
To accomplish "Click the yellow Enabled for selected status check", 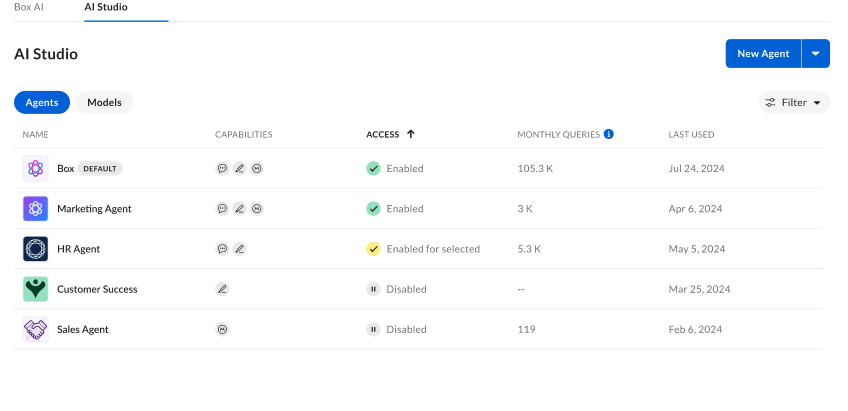I will (x=374, y=249).
